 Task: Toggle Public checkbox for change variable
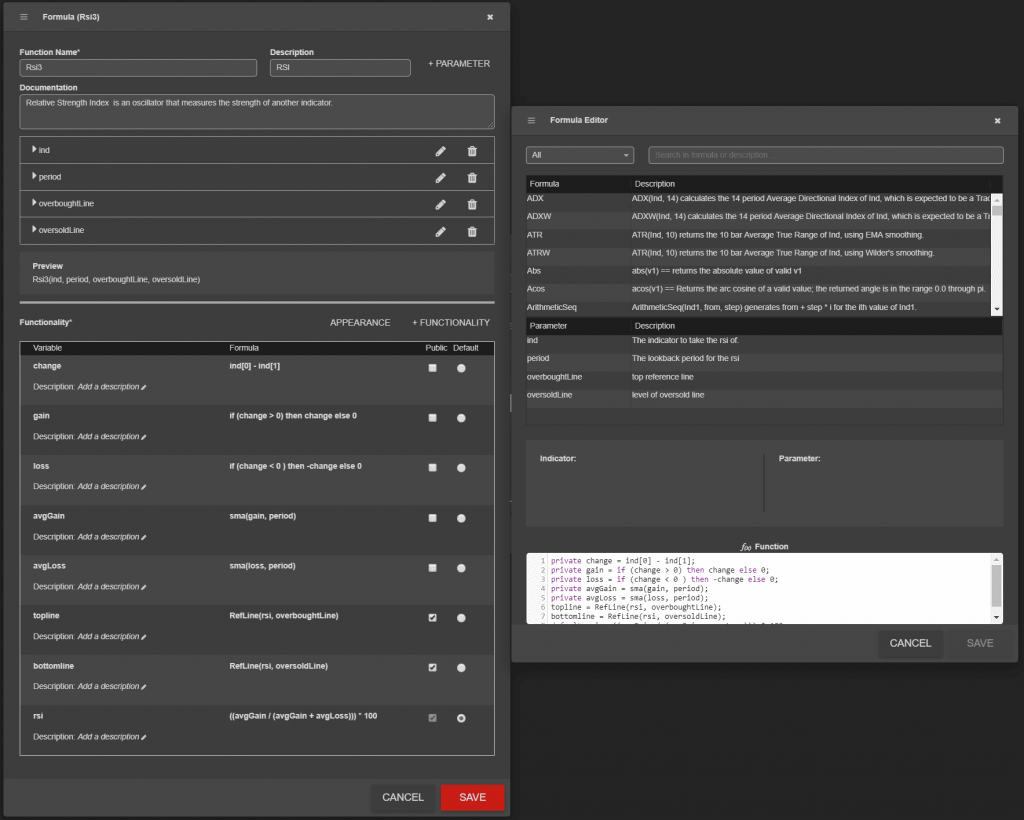tap(432, 368)
